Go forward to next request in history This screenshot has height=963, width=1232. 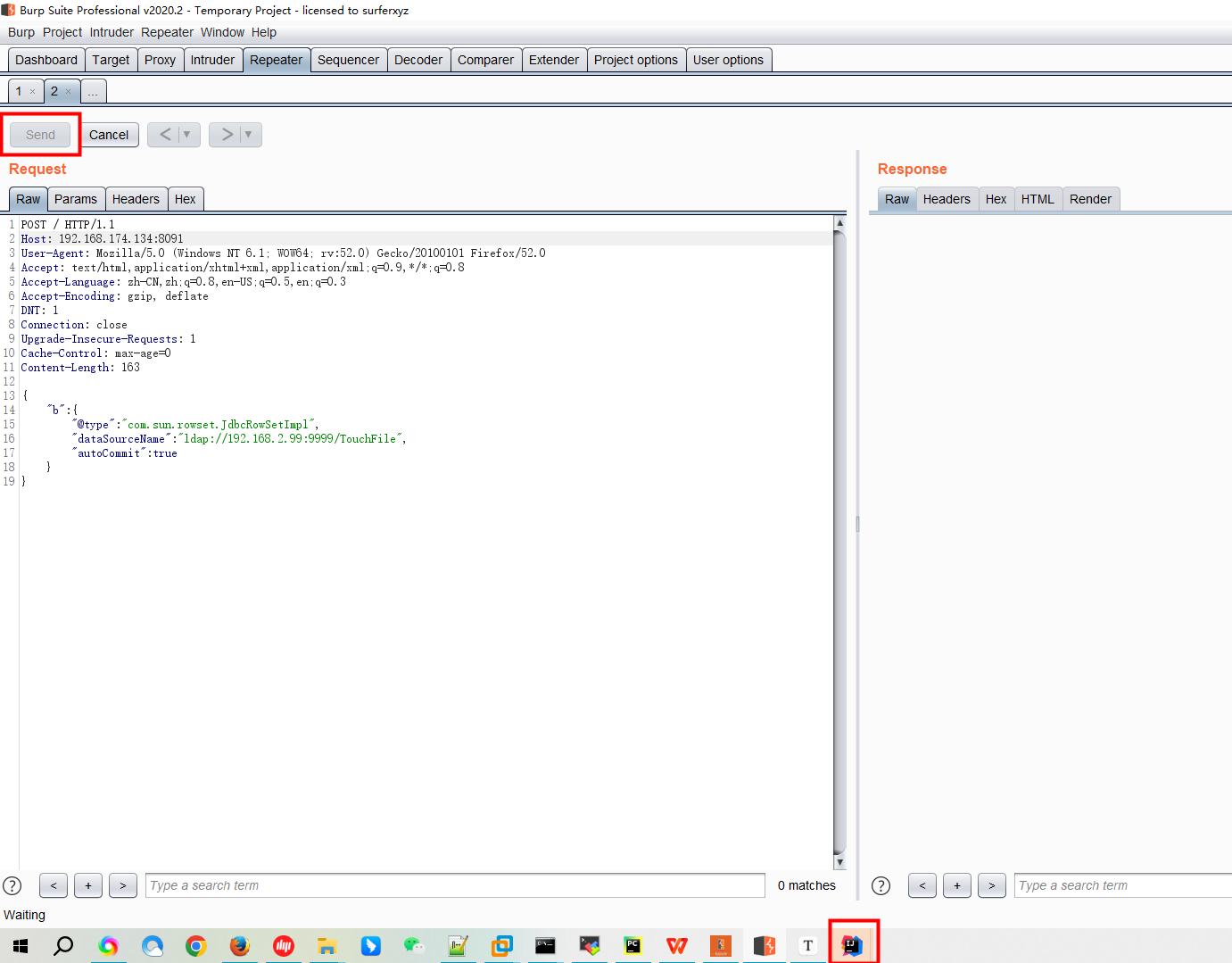[x=227, y=135]
